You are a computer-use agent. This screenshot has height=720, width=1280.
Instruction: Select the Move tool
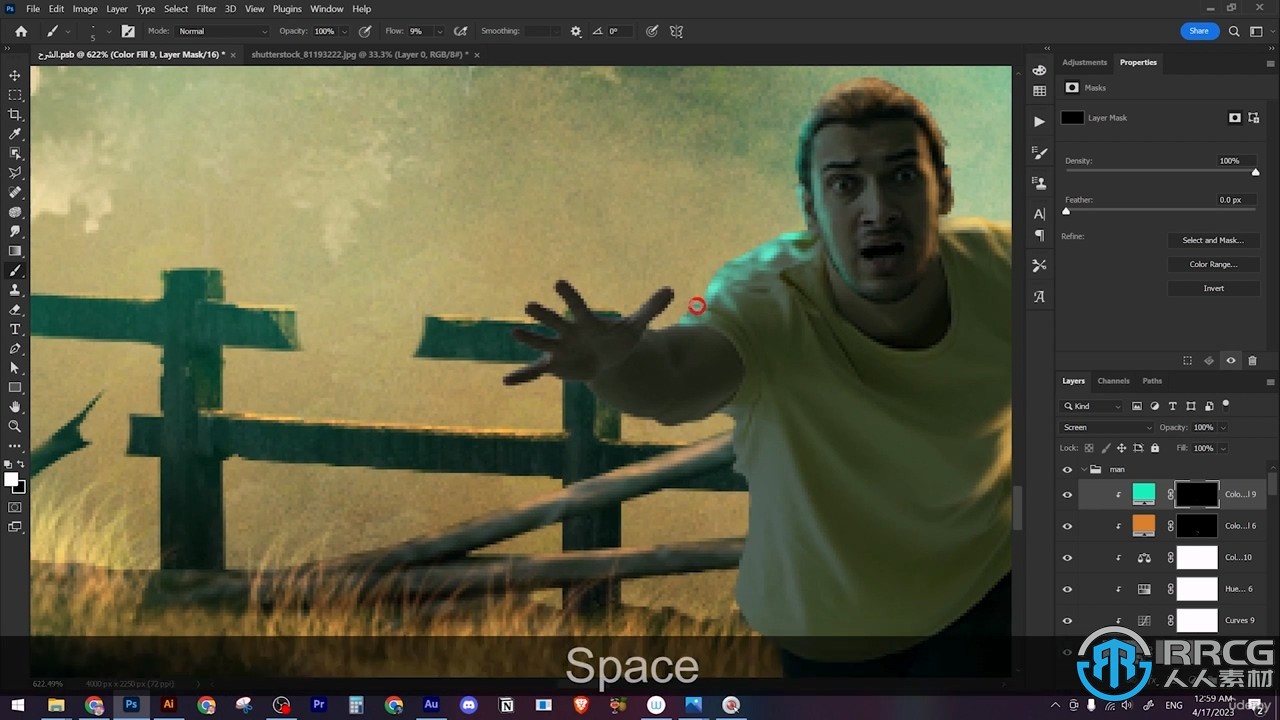[15, 76]
